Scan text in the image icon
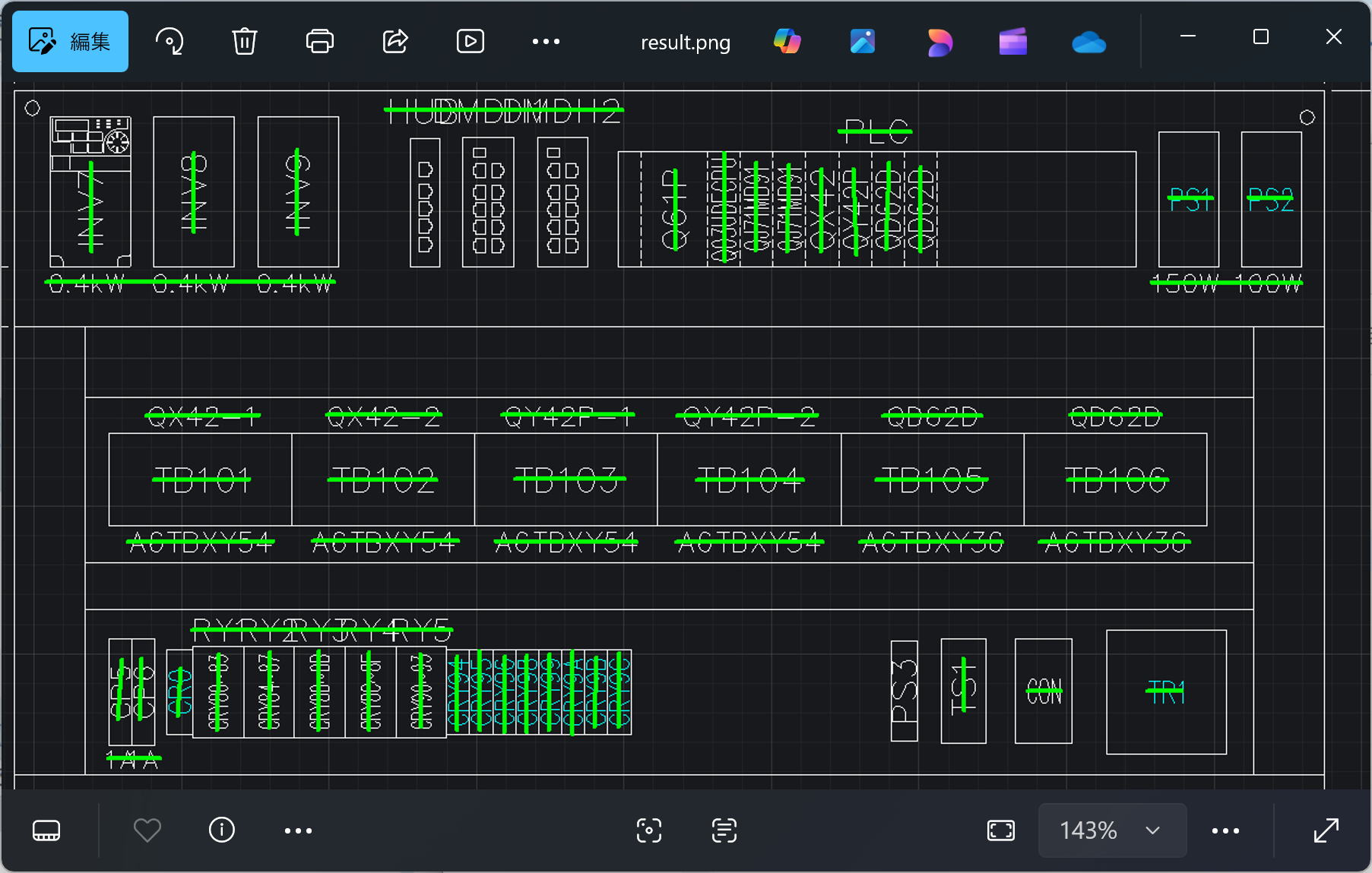The height and width of the screenshot is (873, 1372). tap(724, 830)
